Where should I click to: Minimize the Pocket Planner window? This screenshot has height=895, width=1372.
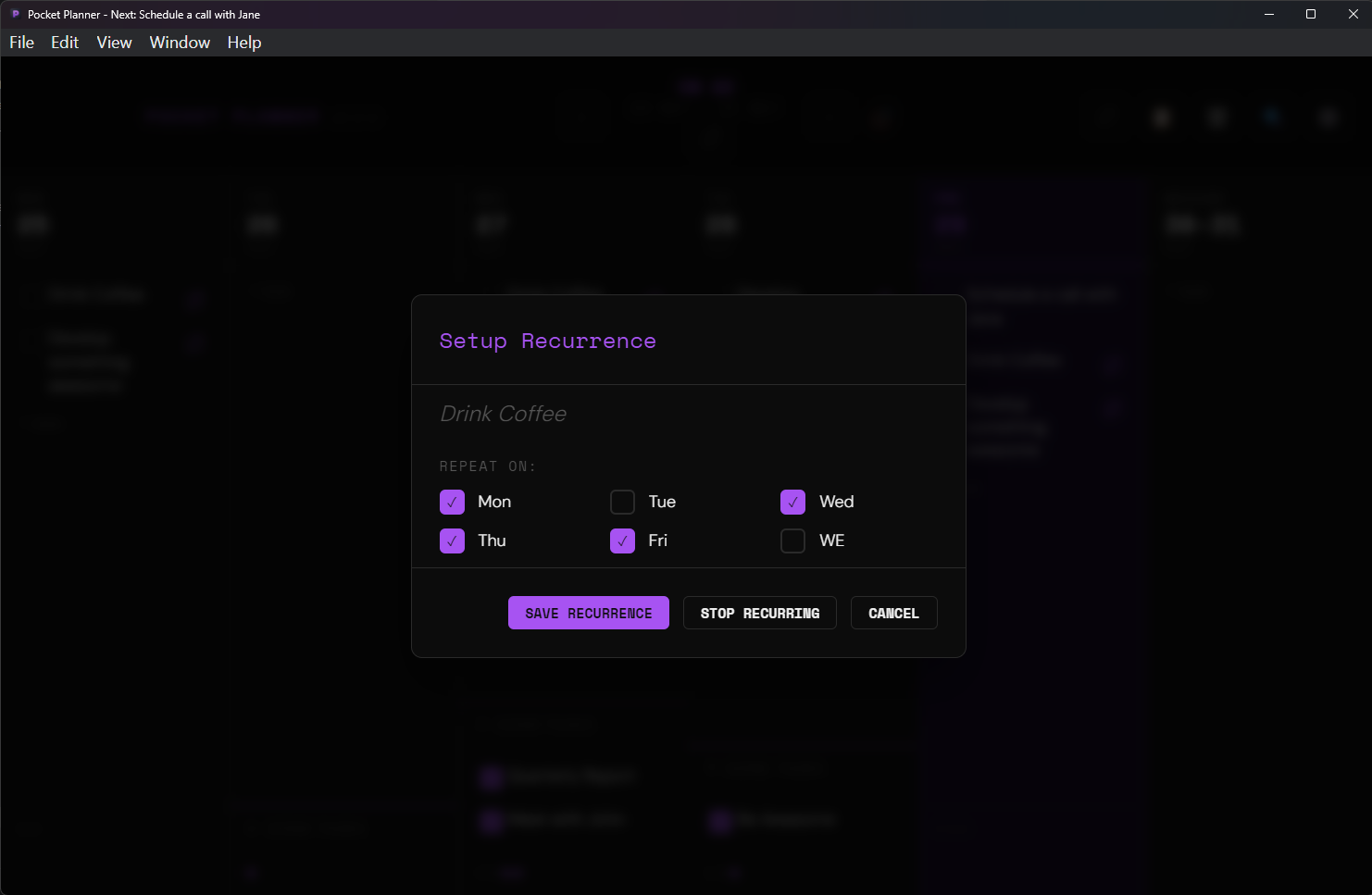(1269, 14)
